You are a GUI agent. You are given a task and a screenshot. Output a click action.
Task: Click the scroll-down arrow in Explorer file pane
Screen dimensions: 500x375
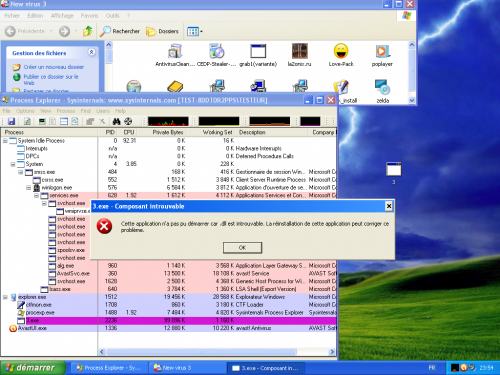tap(412, 100)
